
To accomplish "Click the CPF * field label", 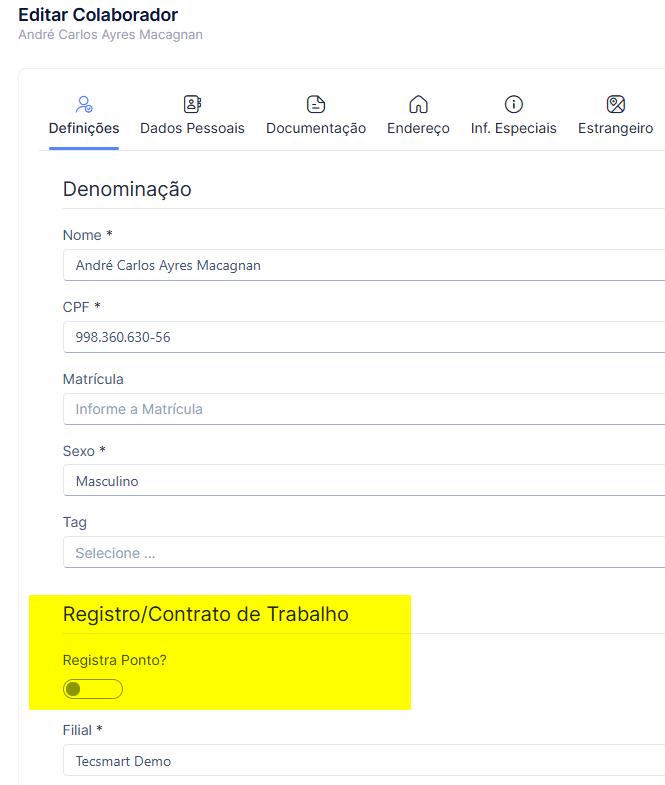I will coord(82,307).
